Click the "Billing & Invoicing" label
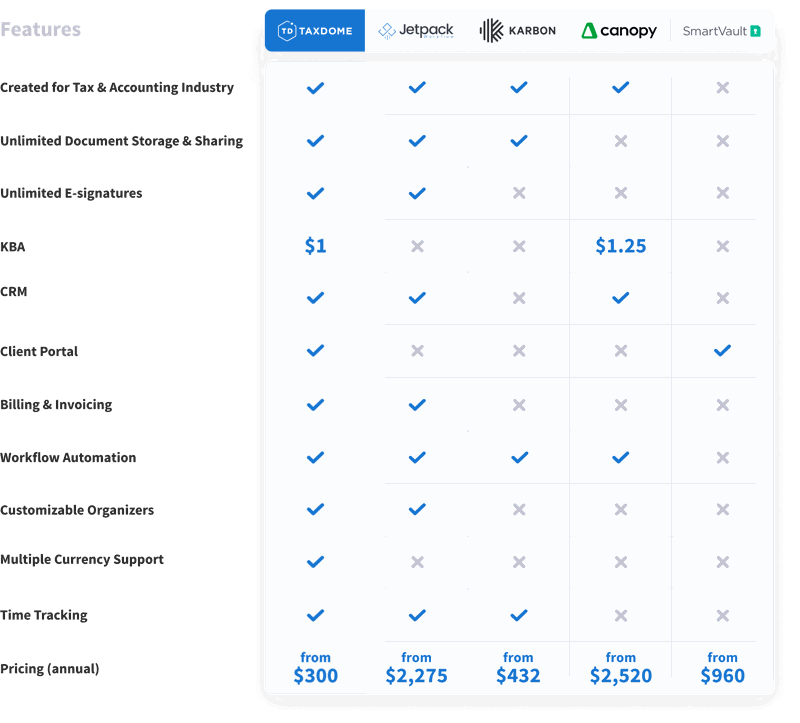Image resolution: width=800 pixels, height=723 pixels. 56,405
